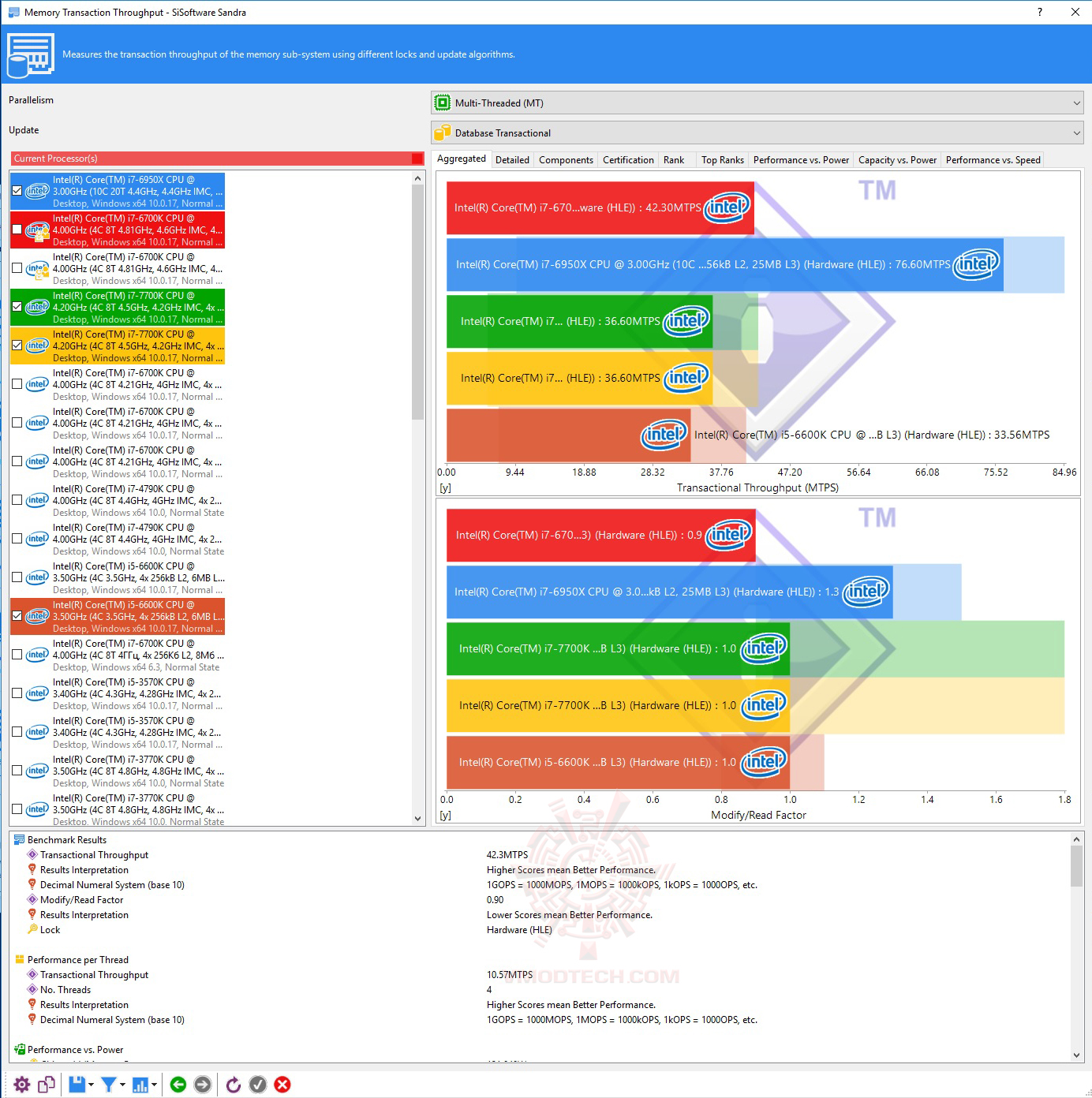Viewport: 1092px width, 1098px height.
Task: Click the memory benchmark icon in blue header
Action: (30, 54)
